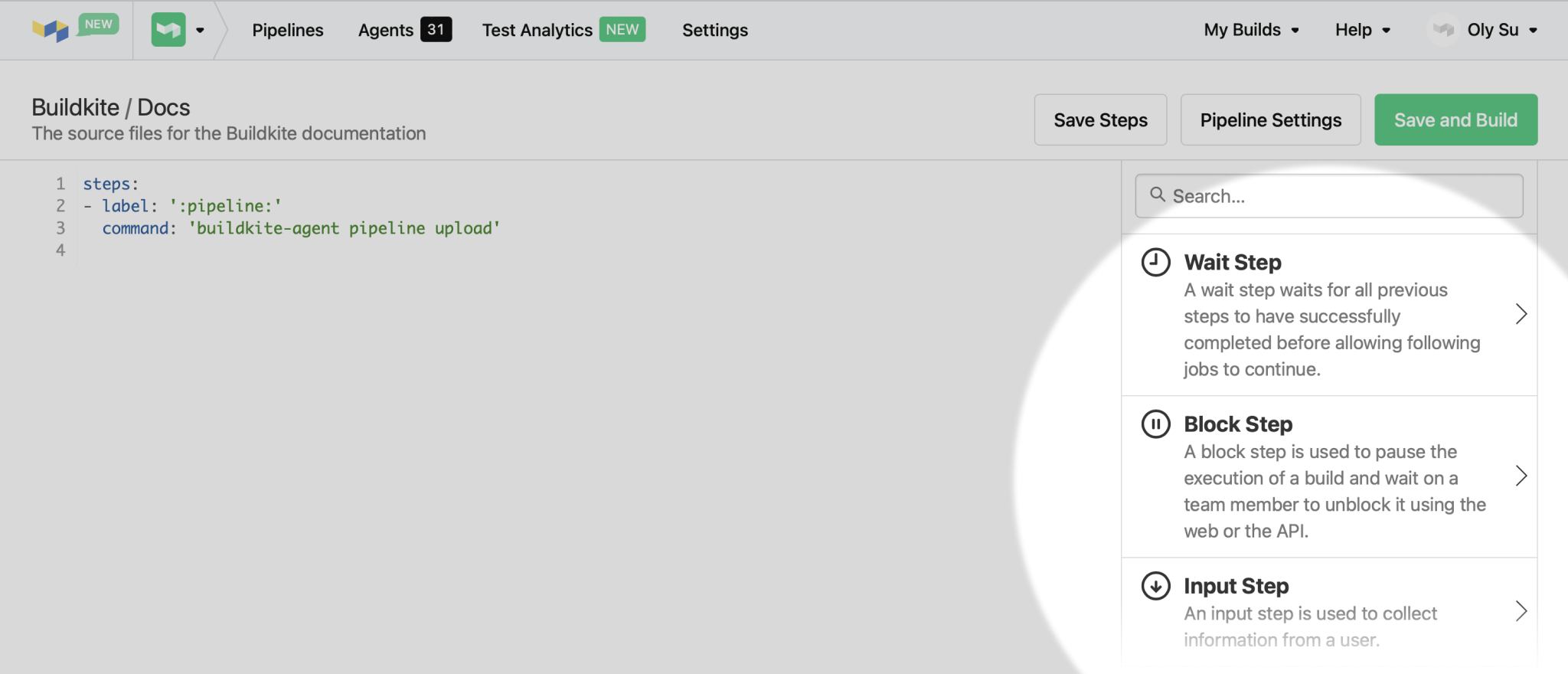Select the Wait Step entry title
This screenshot has height=674, width=1568.
pos(1232,262)
